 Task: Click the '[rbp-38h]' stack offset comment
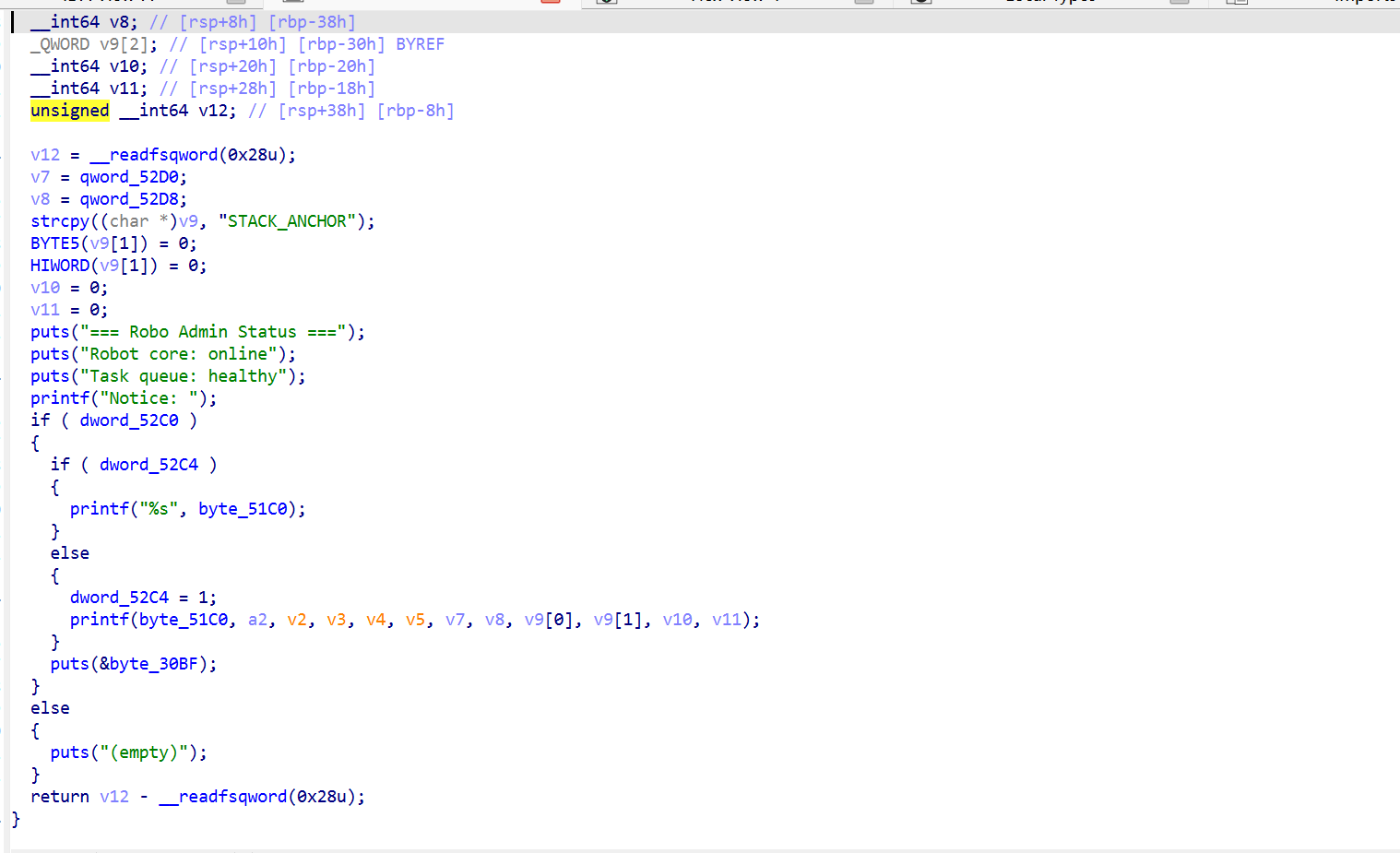tap(312, 22)
